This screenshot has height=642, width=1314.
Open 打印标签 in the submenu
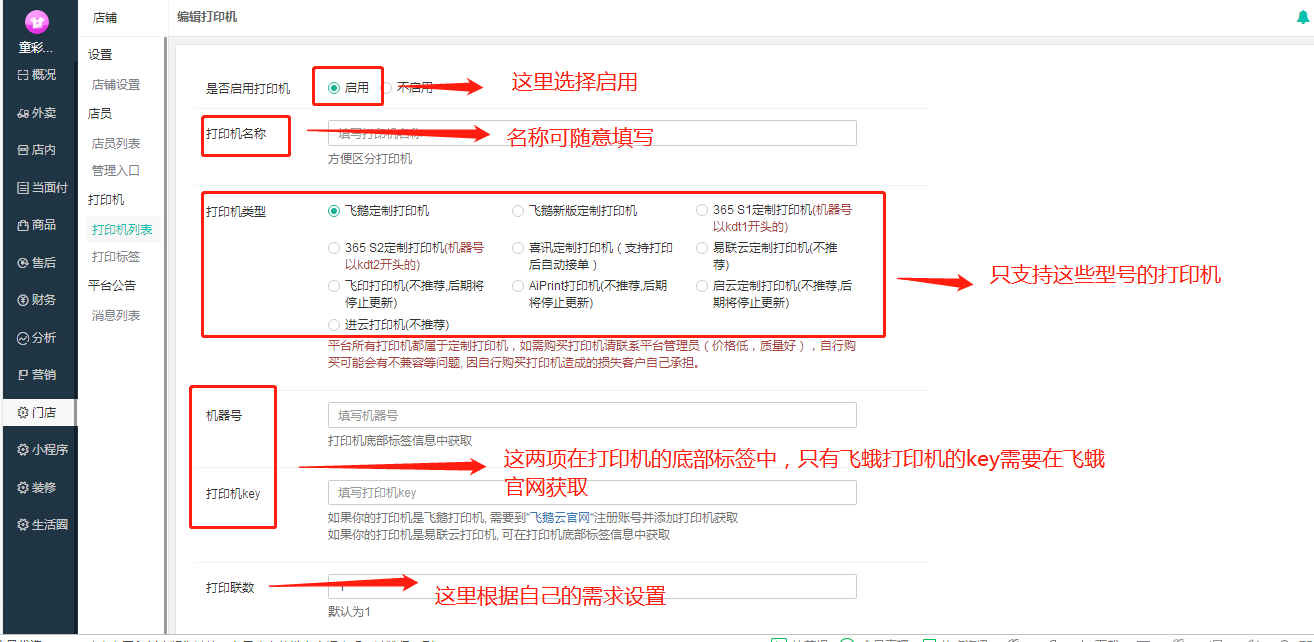pos(116,257)
